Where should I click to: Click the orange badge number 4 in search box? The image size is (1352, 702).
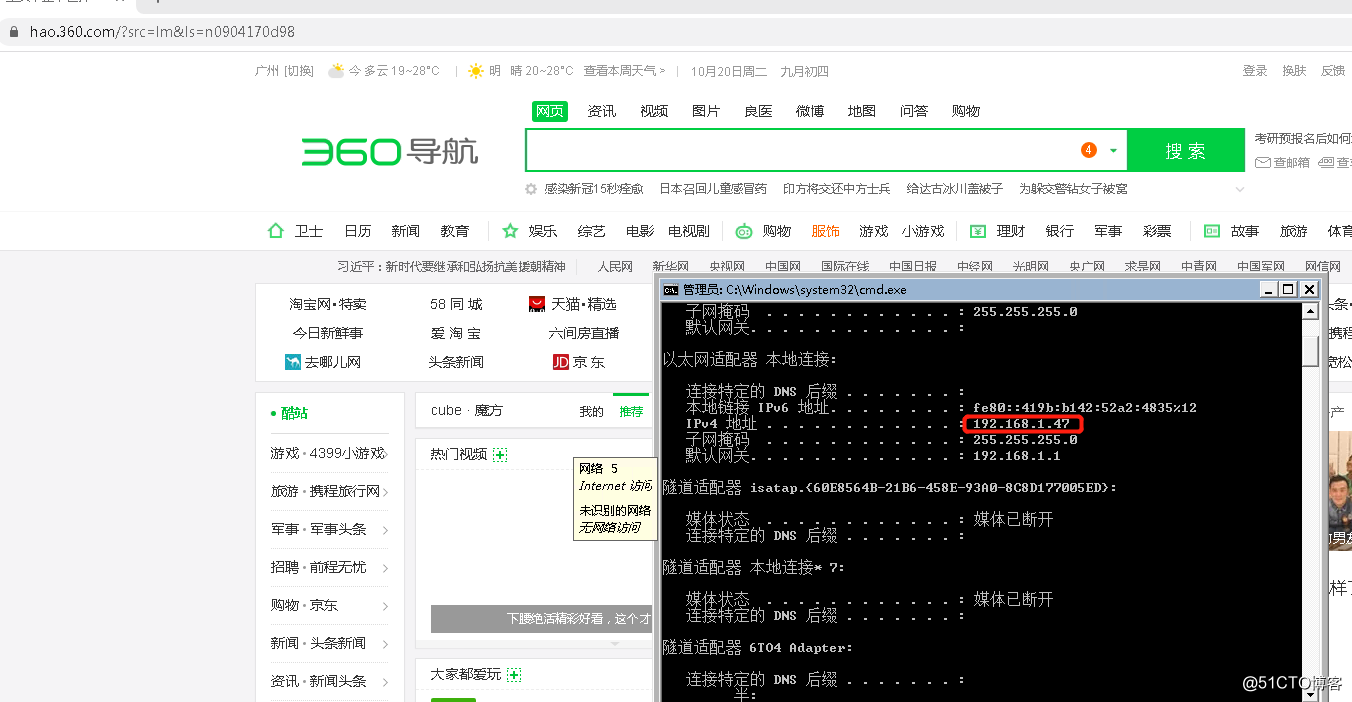(x=1088, y=150)
